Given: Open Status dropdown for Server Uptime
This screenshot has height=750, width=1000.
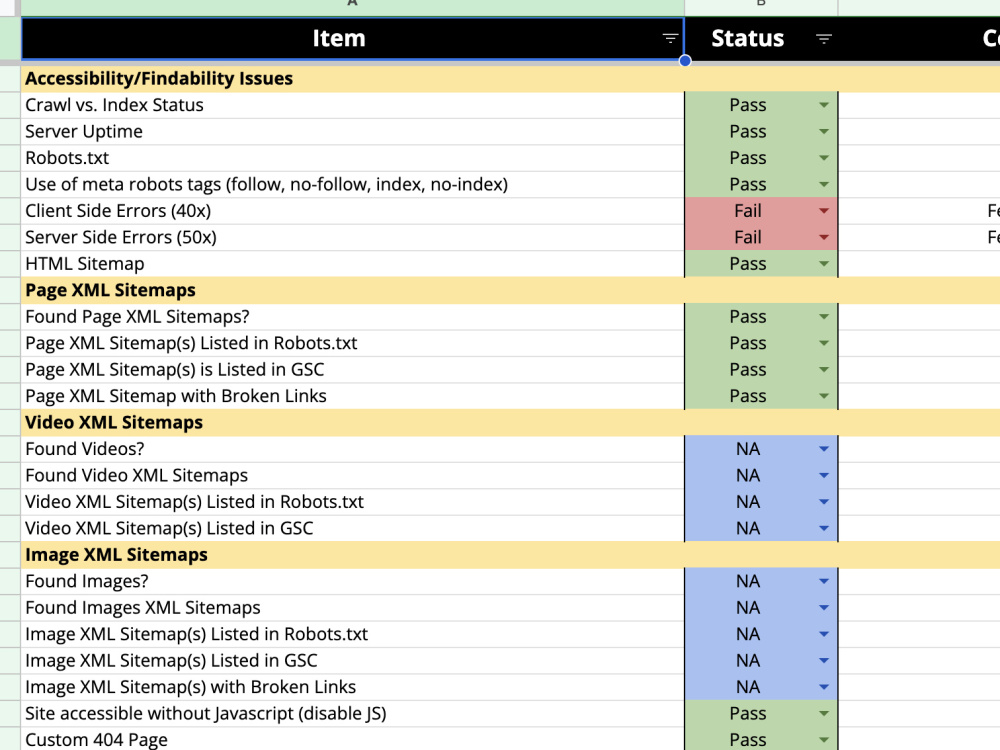Looking at the screenshot, I should click(823, 131).
